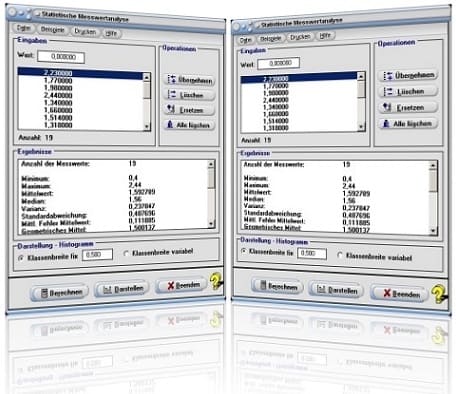Click value list scroll up arrow, right window
456x394 pixels.
pos(361,76)
